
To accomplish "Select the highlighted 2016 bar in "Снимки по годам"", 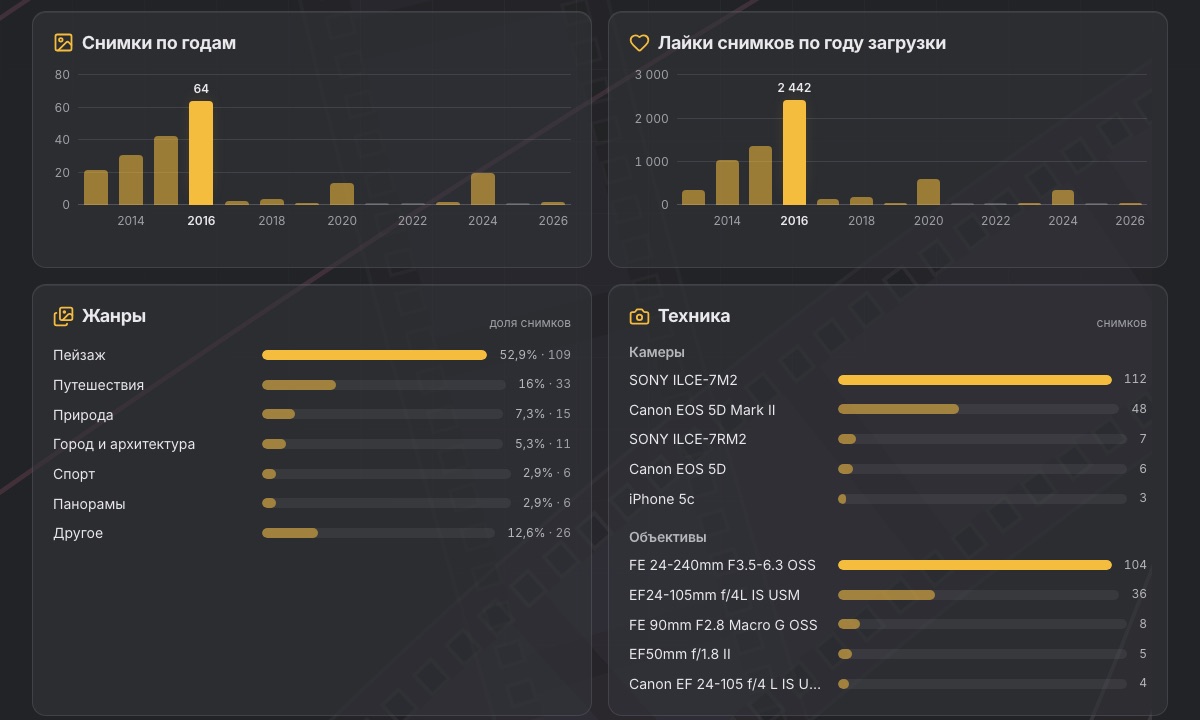I will coord(201,153).
